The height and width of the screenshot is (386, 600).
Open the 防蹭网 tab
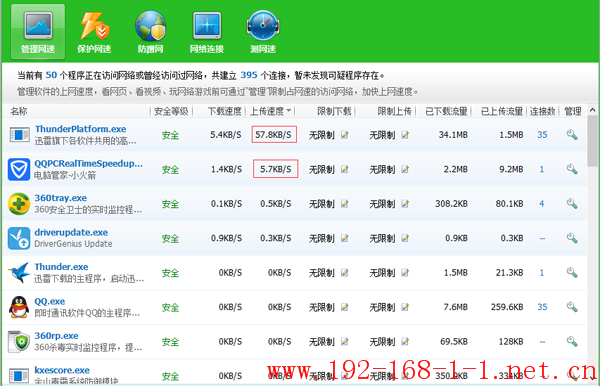pos(150,33)
